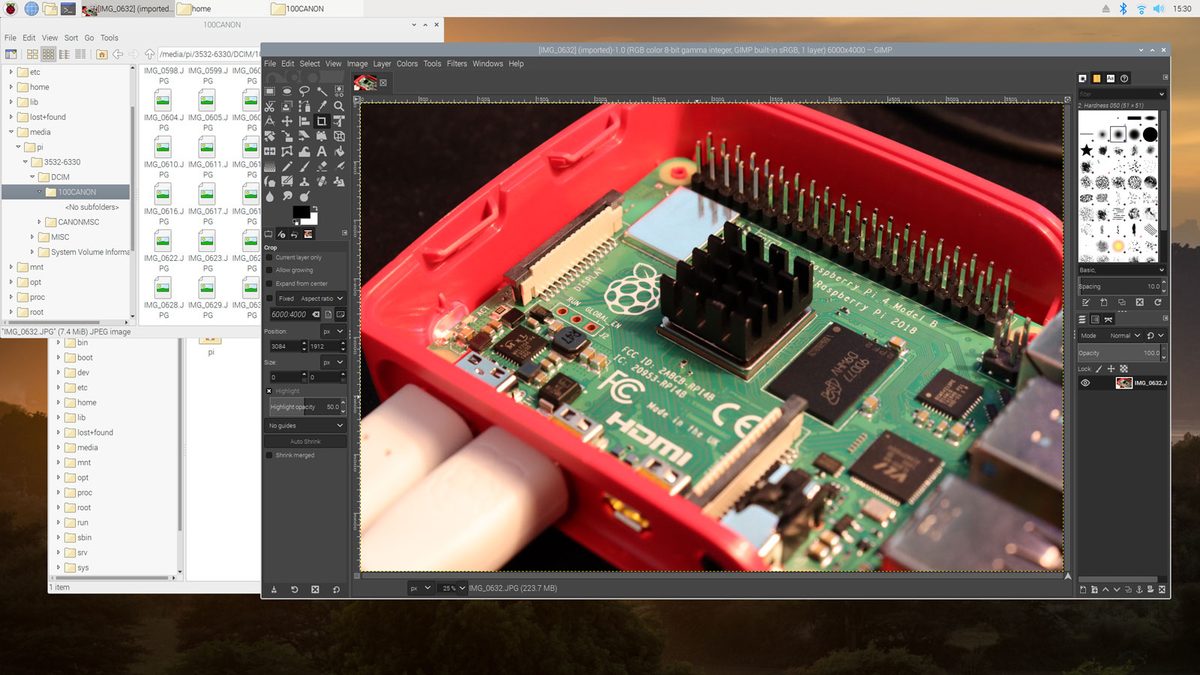Enable Current layer only checkbox
Image resolution: width=1200 pixels, height=675 pixels.
tap(269, 257)
